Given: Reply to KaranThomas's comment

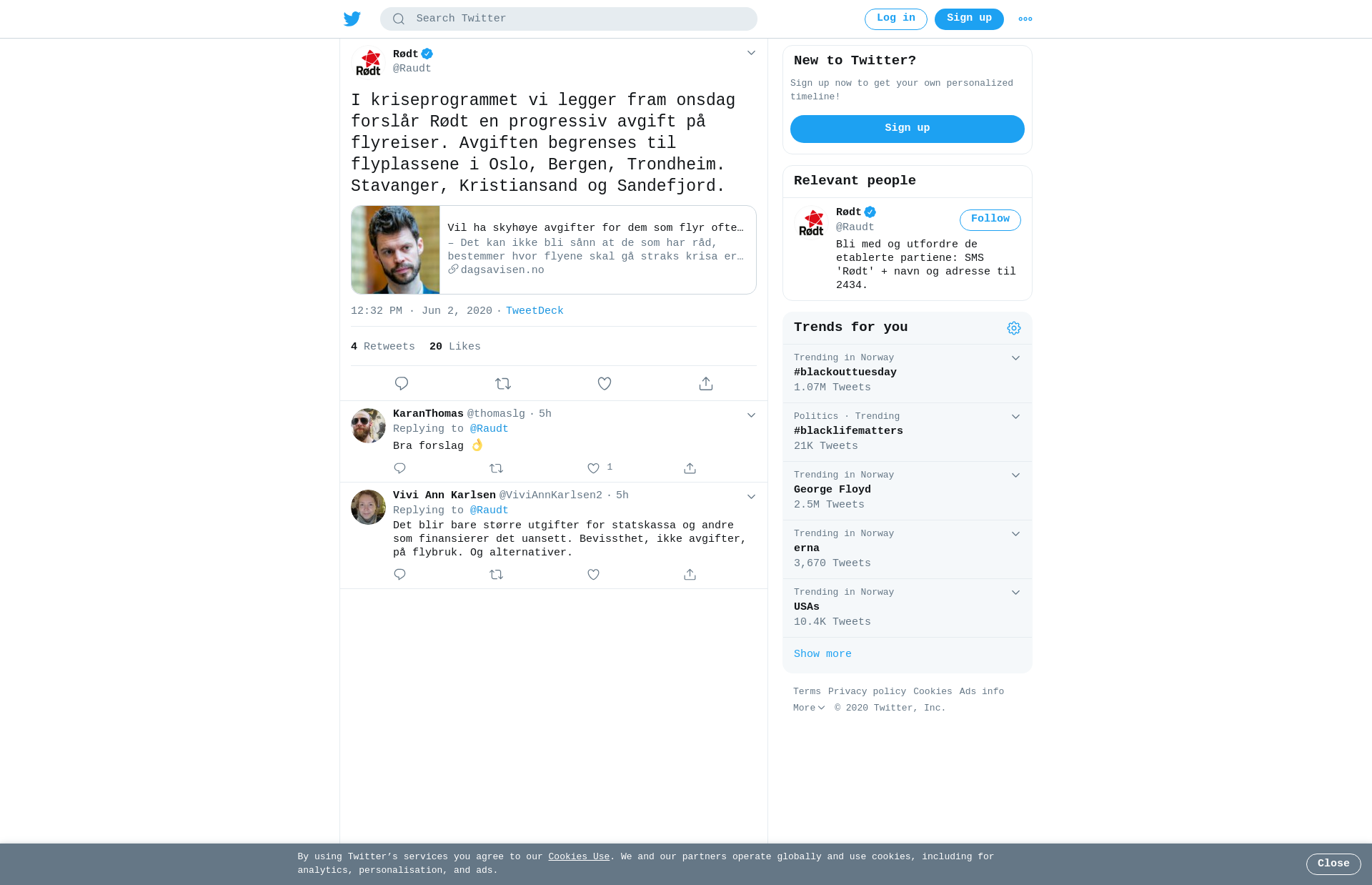Looking at the screenshot, I should tap(399, 468).
